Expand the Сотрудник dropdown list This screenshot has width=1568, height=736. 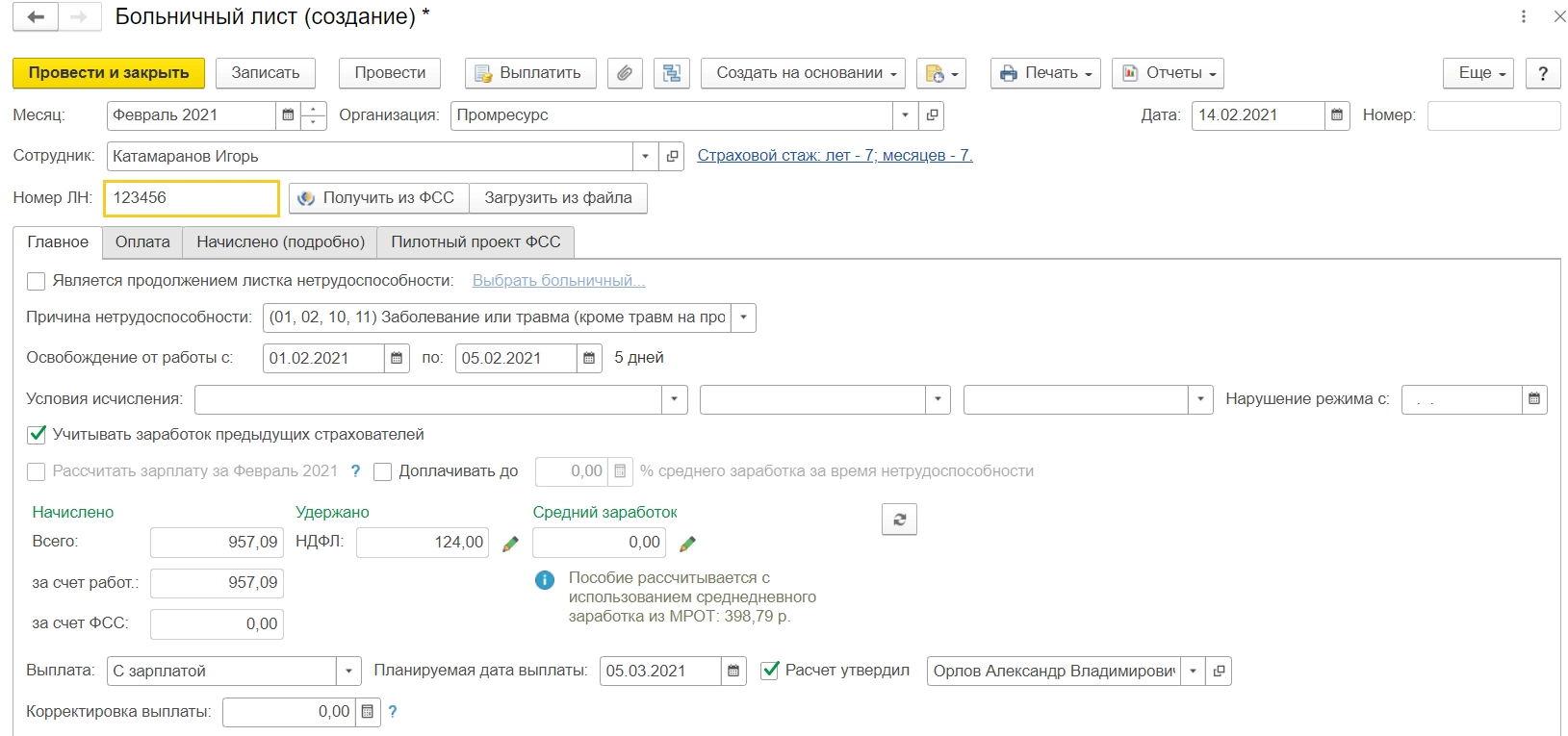point(645,156)
